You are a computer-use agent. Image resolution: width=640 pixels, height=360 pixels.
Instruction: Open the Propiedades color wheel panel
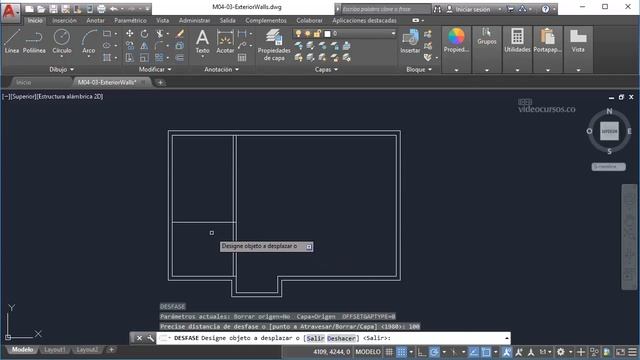pyautogui.click(x=456, y=41)
